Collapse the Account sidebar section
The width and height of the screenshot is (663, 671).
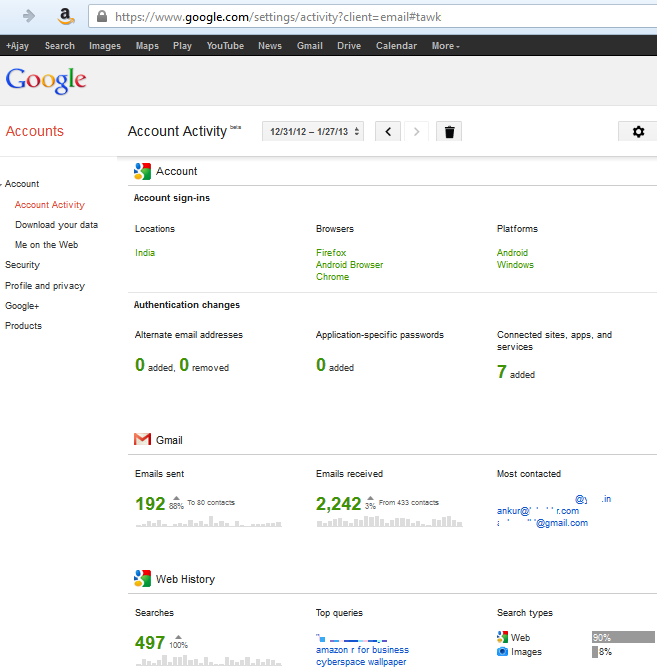(3, 184)
